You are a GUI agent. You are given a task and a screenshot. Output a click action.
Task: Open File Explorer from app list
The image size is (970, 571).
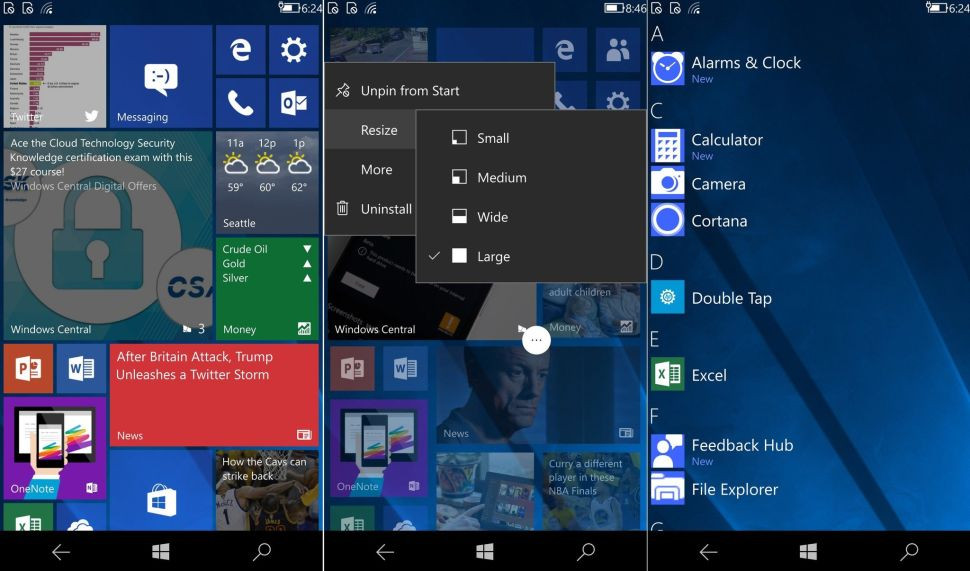tap(715, 489)
